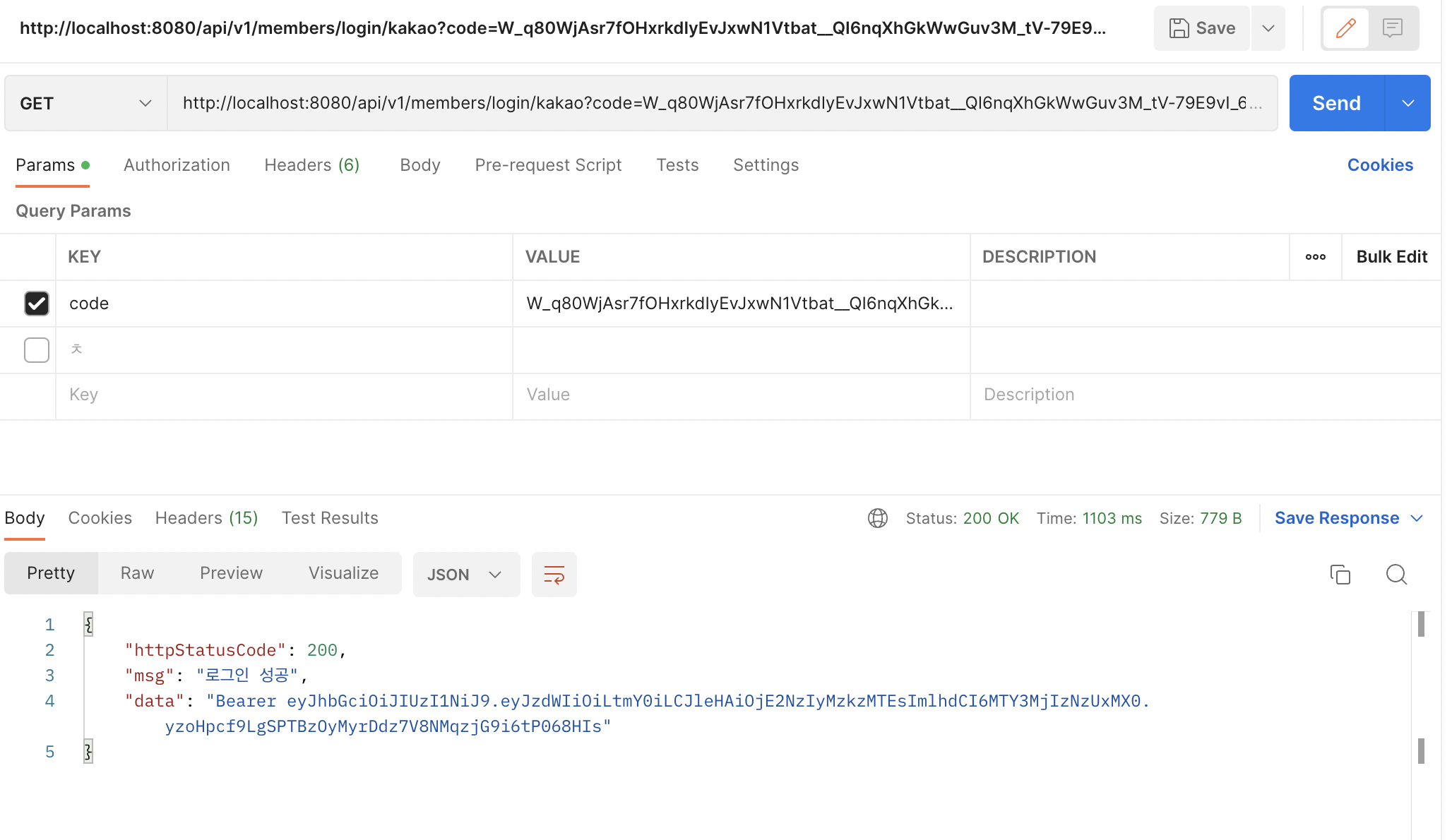Click the request URL input field
The image size is (1452, 840).
tap(720, 103)
